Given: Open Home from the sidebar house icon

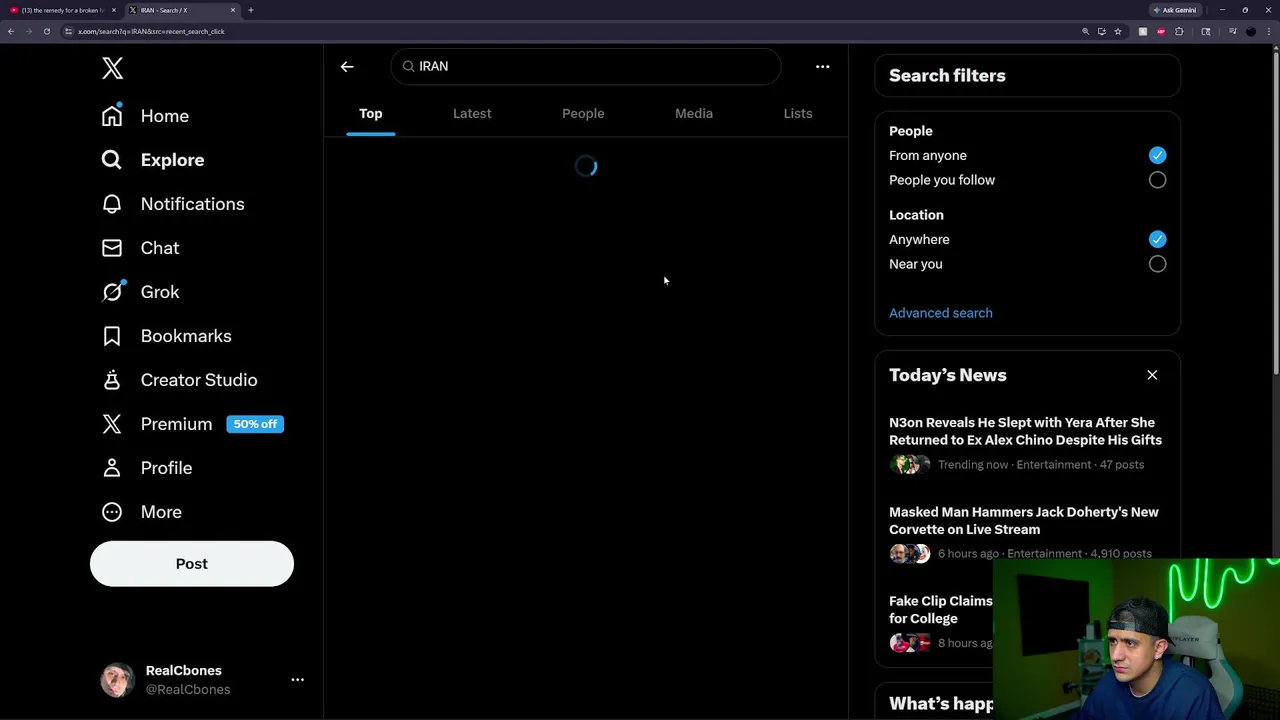Looking at the screenshot, I should coord(112,116).
